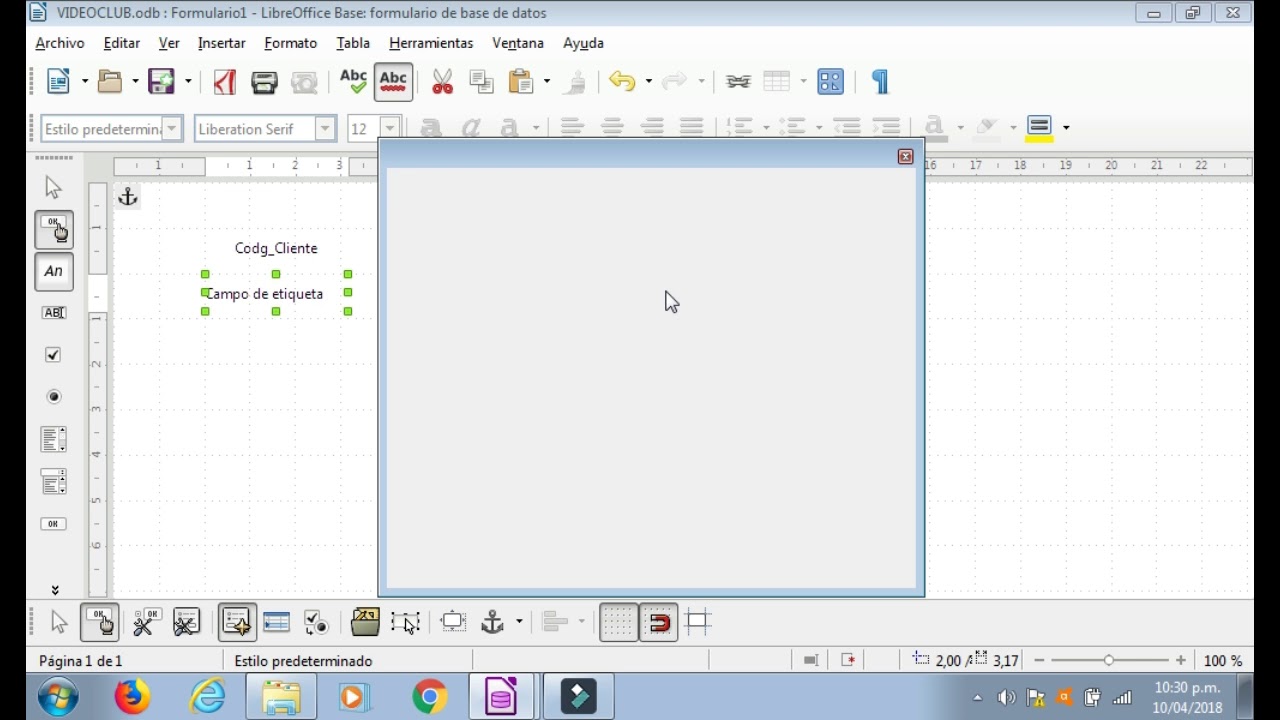Select the Codg_Cliente label
The width and height of the screenshot is (1280, 720).
276,248
